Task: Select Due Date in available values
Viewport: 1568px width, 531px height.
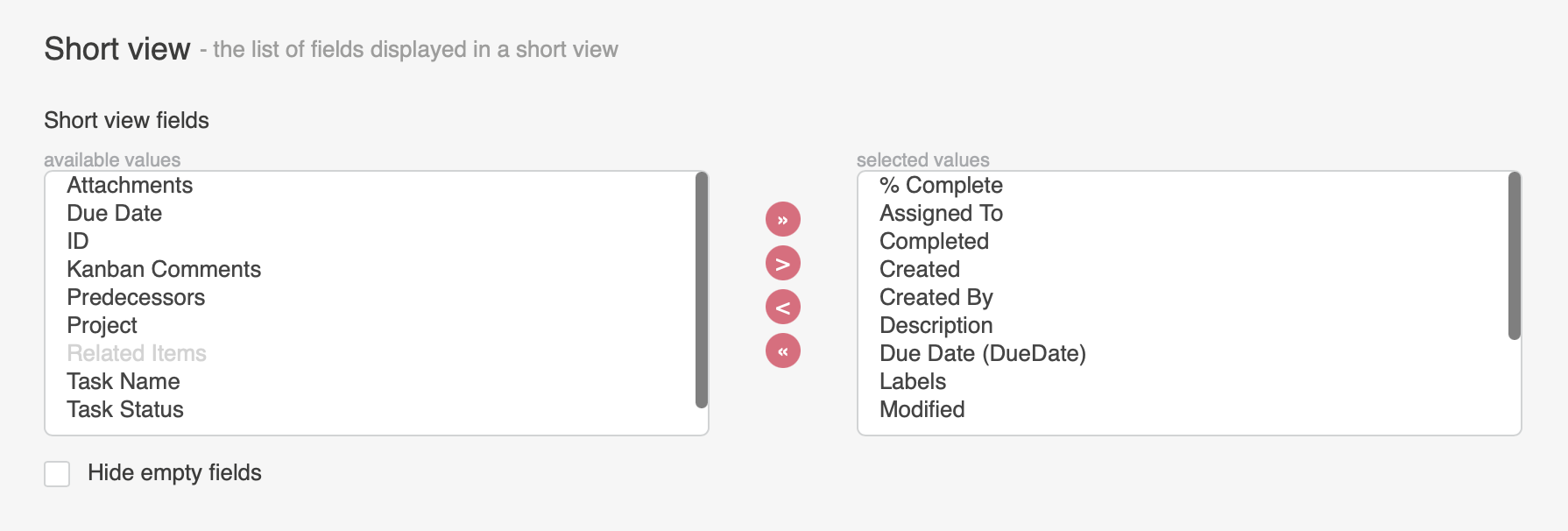Action: [114, 213]
